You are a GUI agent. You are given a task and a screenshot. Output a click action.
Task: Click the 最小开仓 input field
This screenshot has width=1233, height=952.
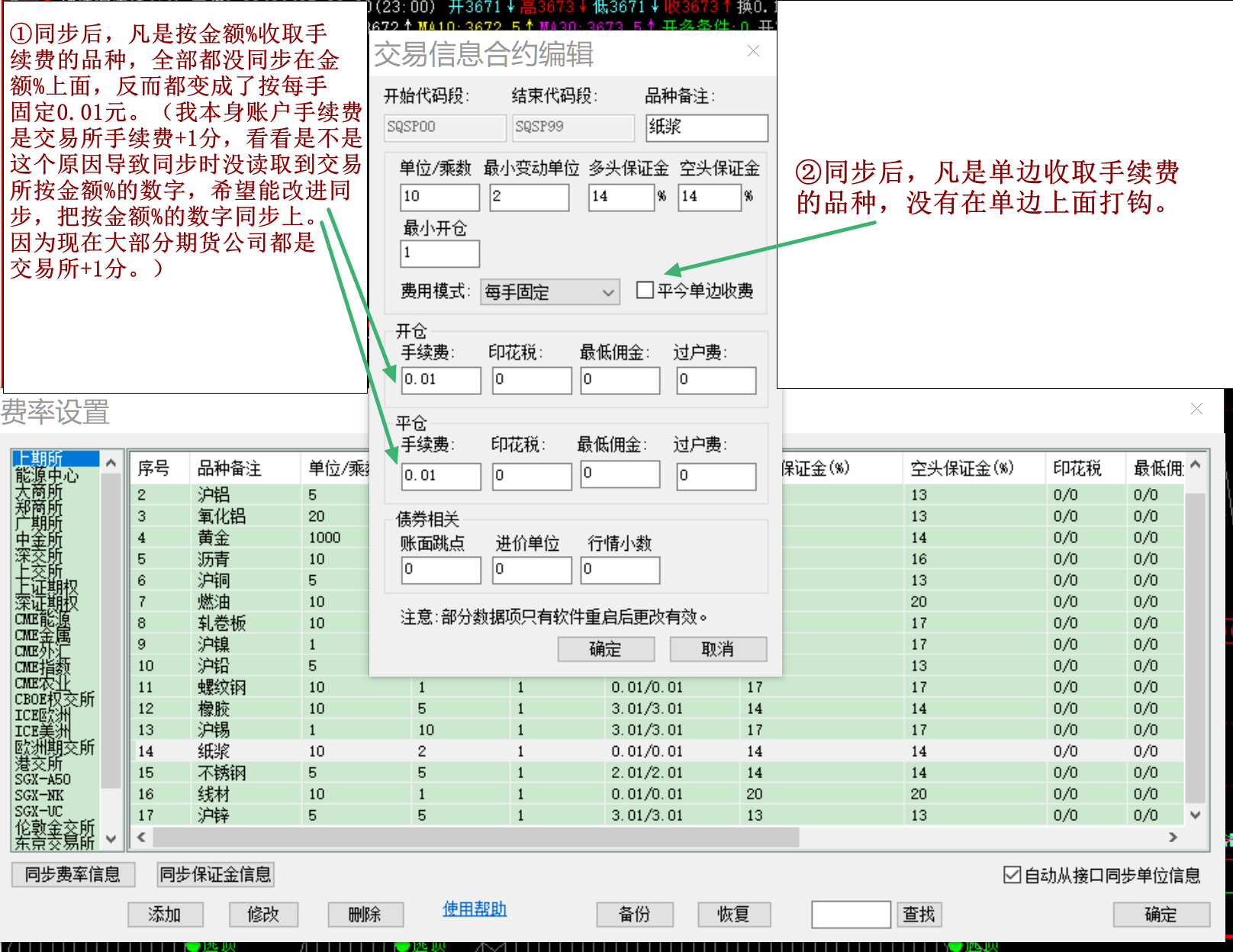[439, 253]
